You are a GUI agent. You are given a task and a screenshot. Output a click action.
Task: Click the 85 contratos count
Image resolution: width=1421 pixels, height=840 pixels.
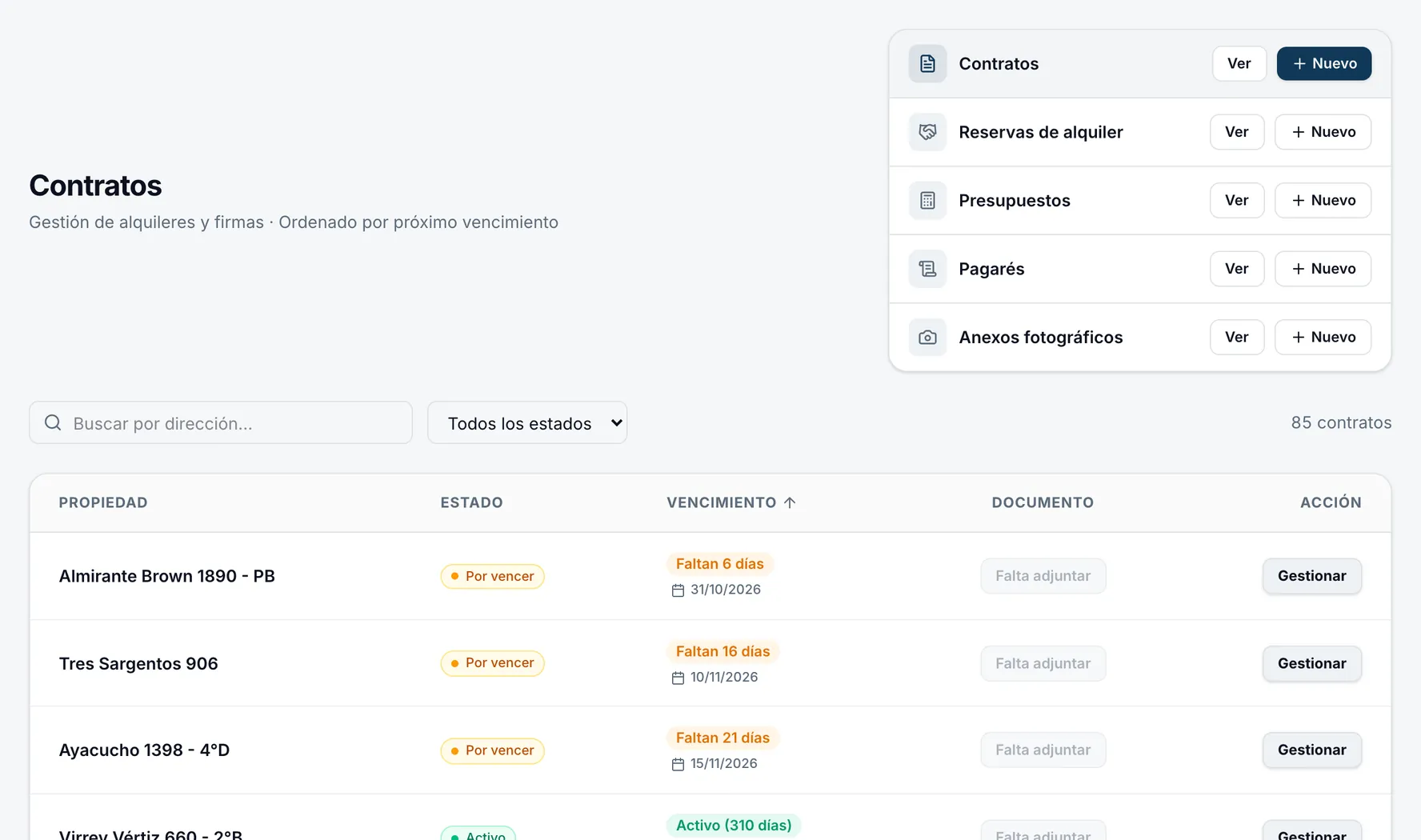(x=1341, y=422)
